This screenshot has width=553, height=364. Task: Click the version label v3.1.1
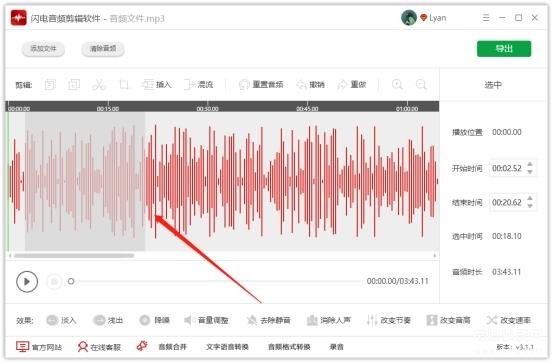[515, 347]
